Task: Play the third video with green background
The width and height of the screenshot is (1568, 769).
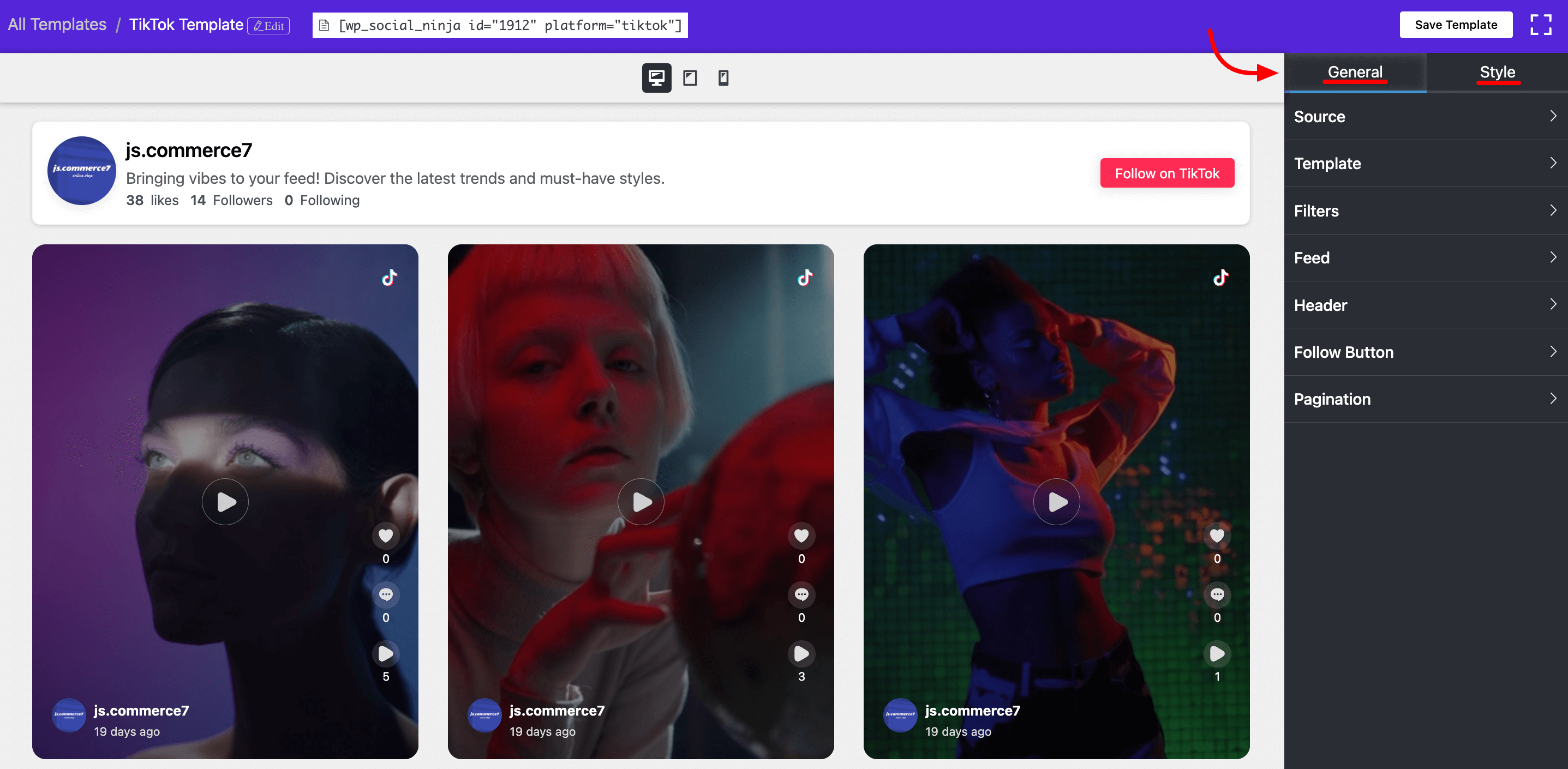Action: pos(1057,502)
